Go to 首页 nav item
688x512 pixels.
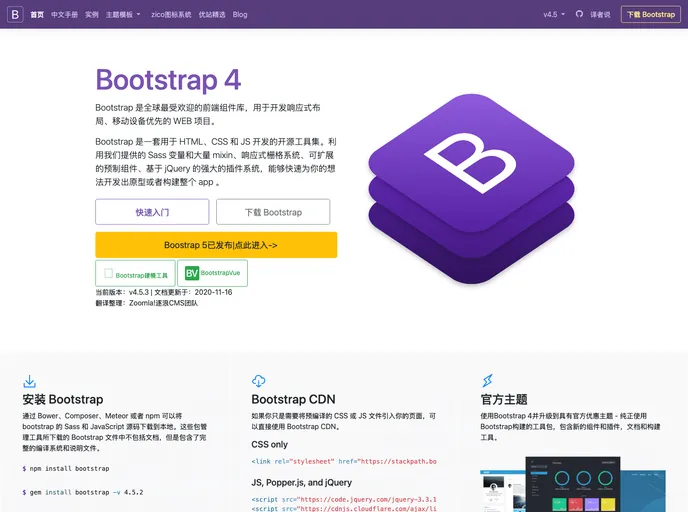(37, 14)
